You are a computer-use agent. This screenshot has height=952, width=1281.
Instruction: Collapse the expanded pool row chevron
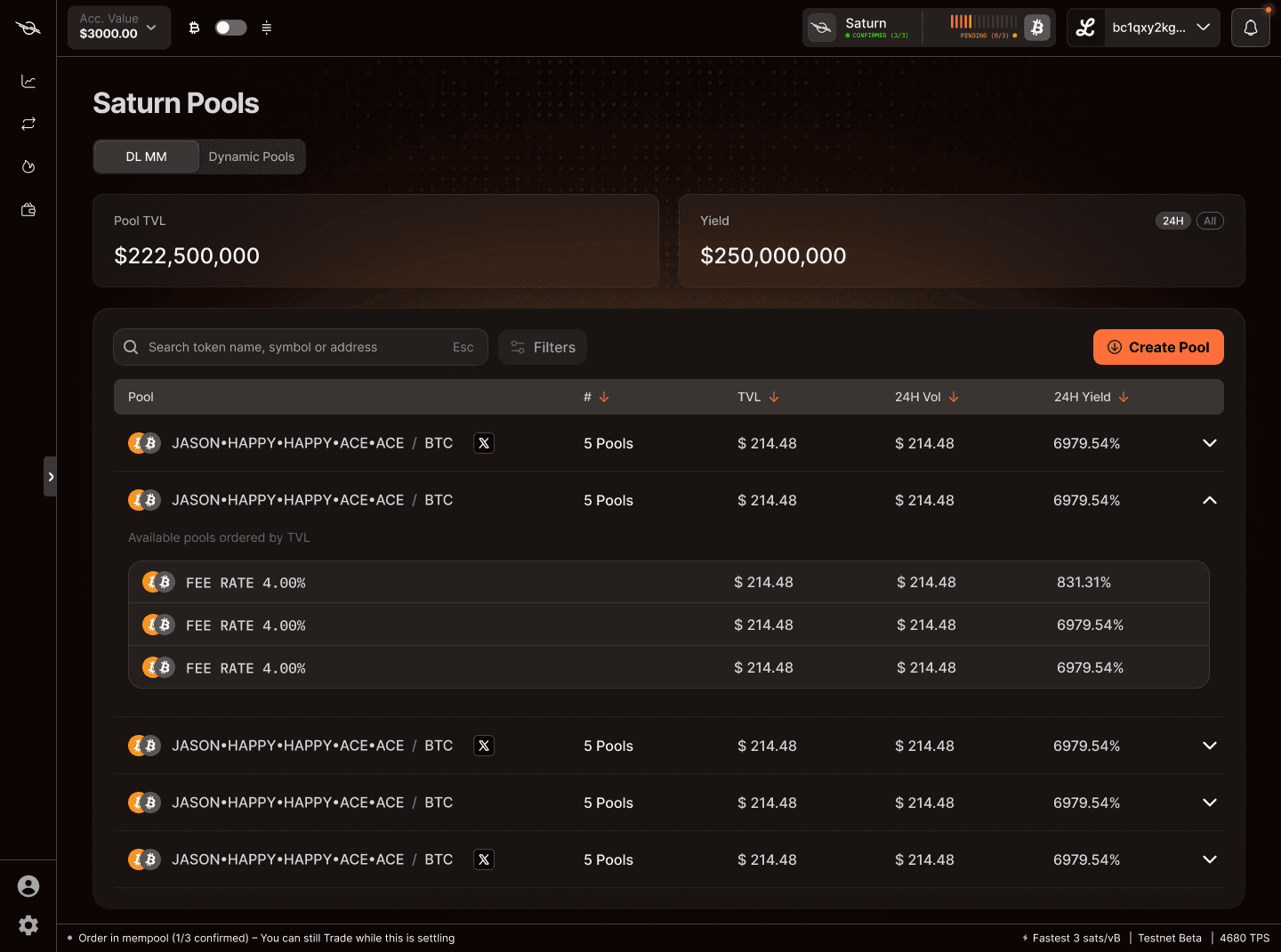point(1210,500)
